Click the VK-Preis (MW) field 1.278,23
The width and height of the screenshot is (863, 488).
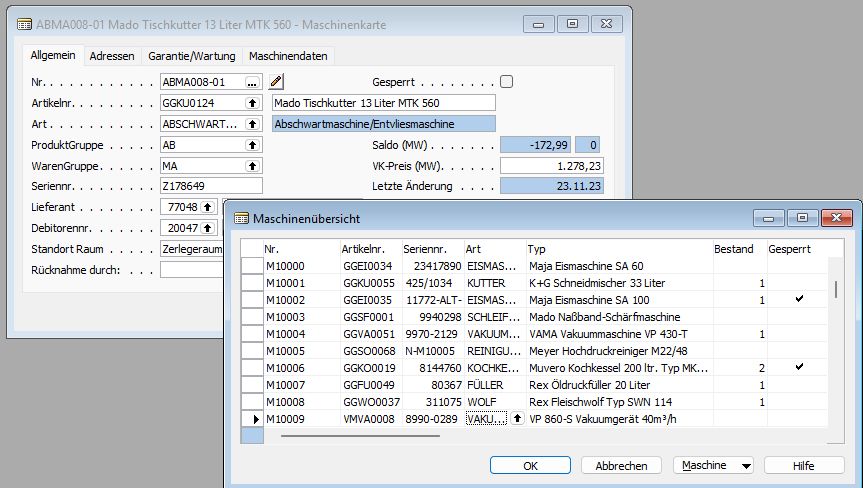551,166
